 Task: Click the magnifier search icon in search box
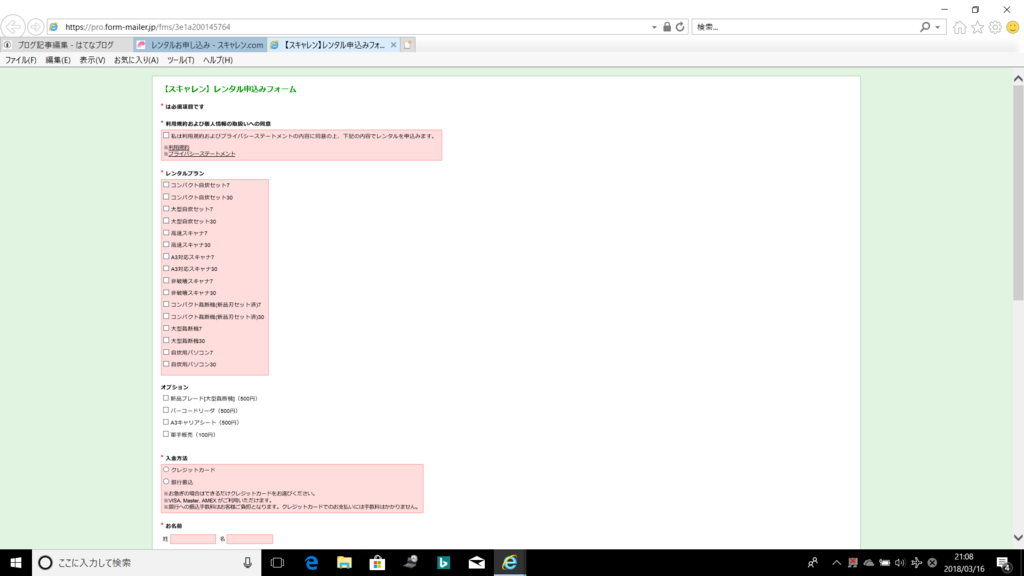tap(925, 27)
